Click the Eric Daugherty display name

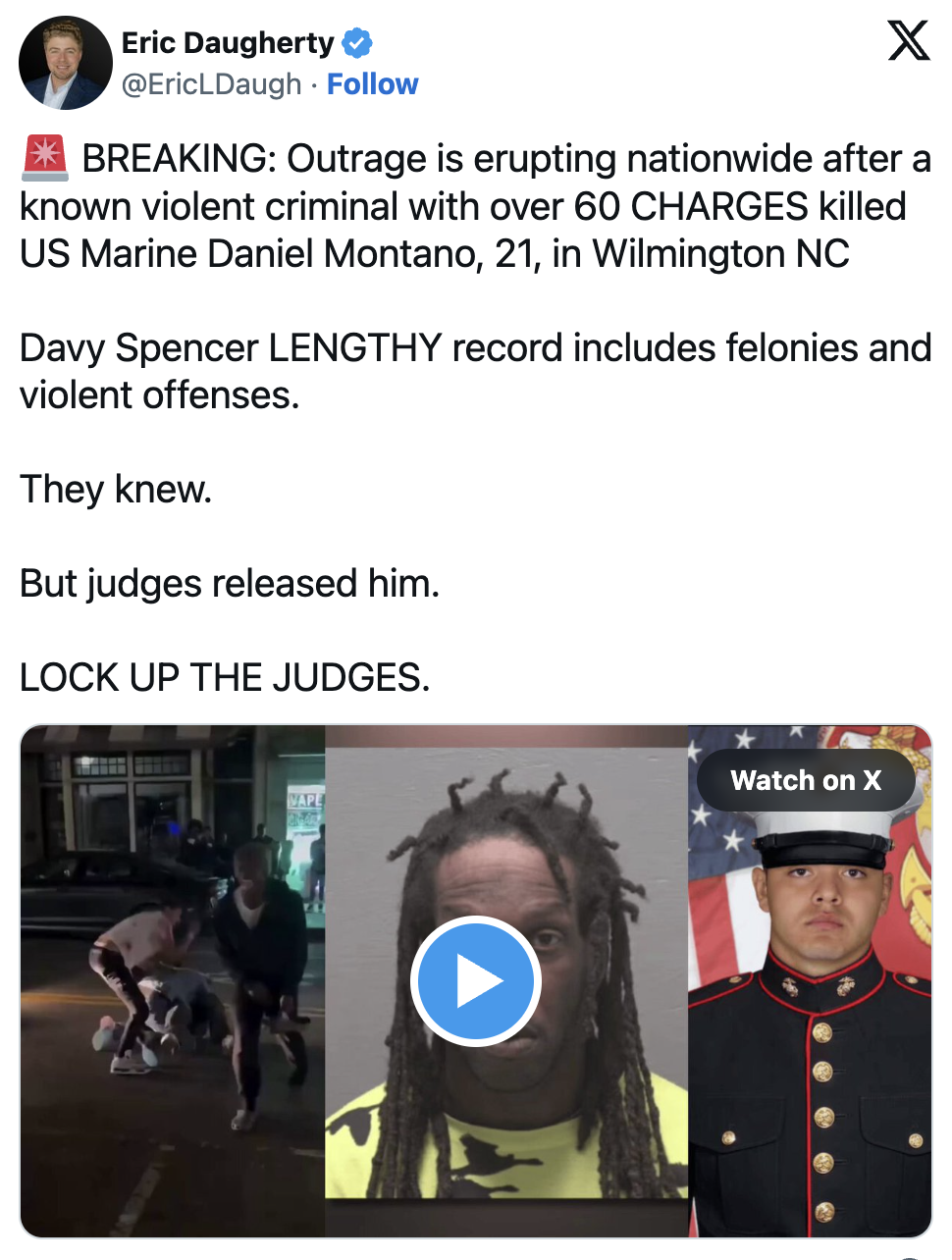coord(228,43)
